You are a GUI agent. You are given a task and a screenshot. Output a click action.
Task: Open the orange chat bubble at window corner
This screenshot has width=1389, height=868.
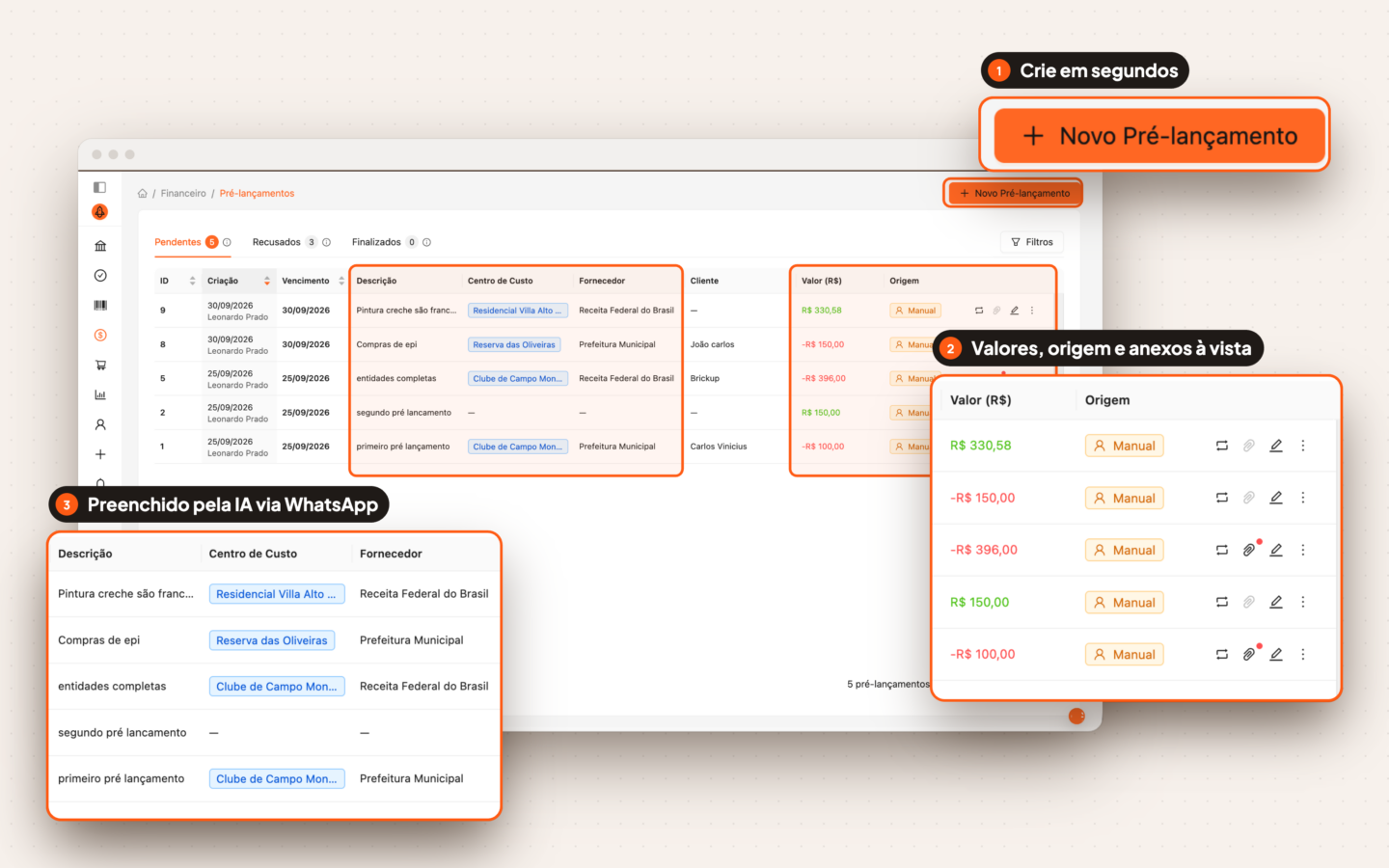1076,716
